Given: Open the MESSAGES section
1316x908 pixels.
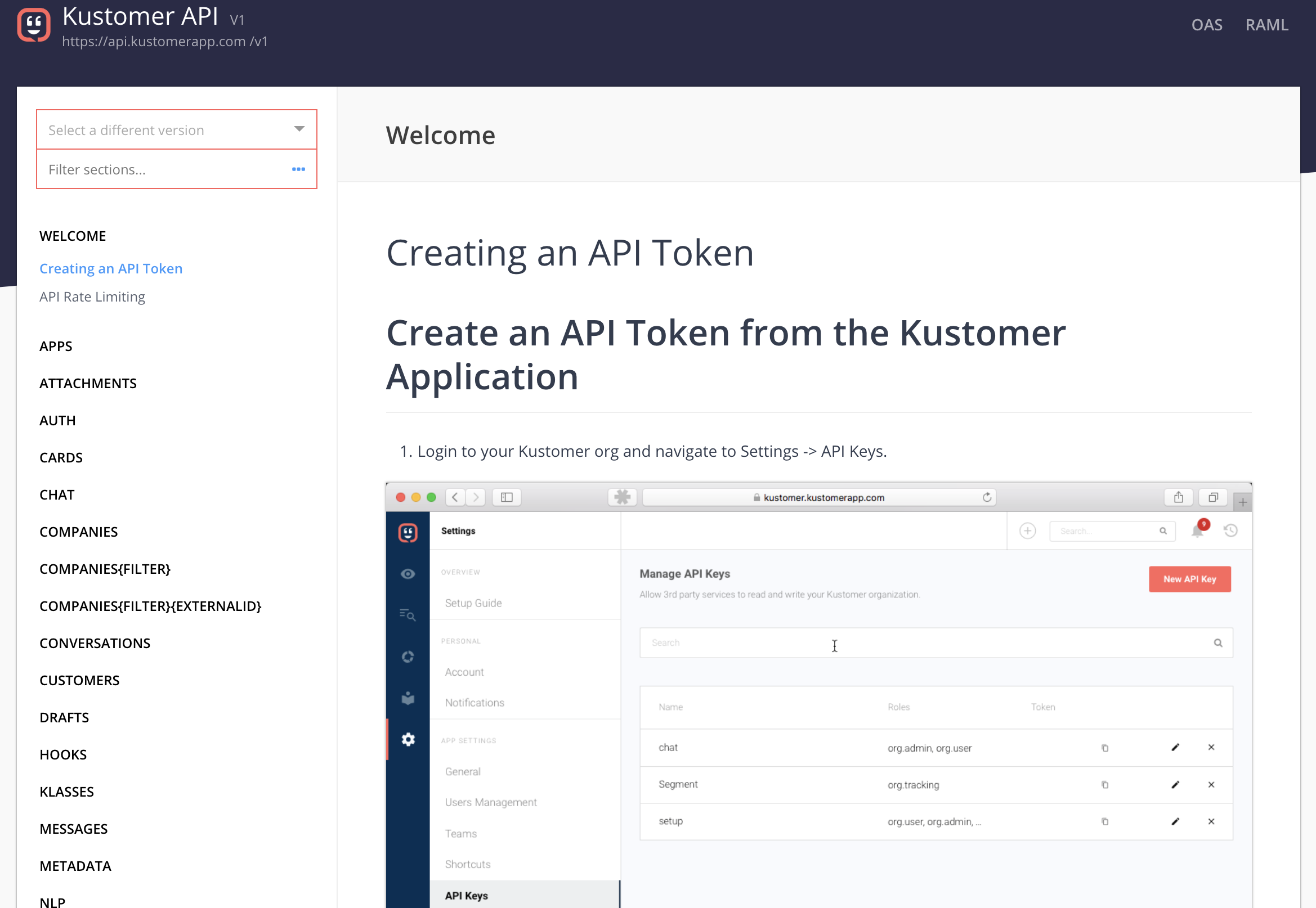Looking at the screenshot, I should coord(73,829).
